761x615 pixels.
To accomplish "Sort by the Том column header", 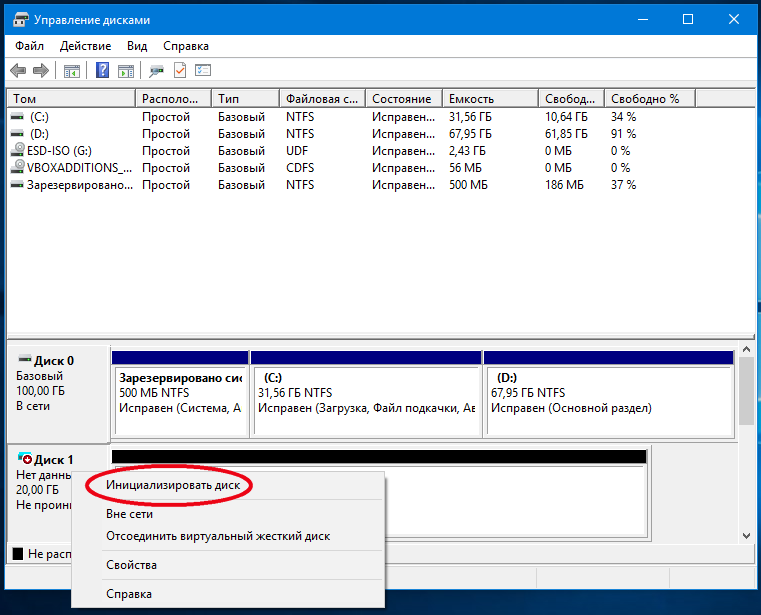I will coord(71,99).
